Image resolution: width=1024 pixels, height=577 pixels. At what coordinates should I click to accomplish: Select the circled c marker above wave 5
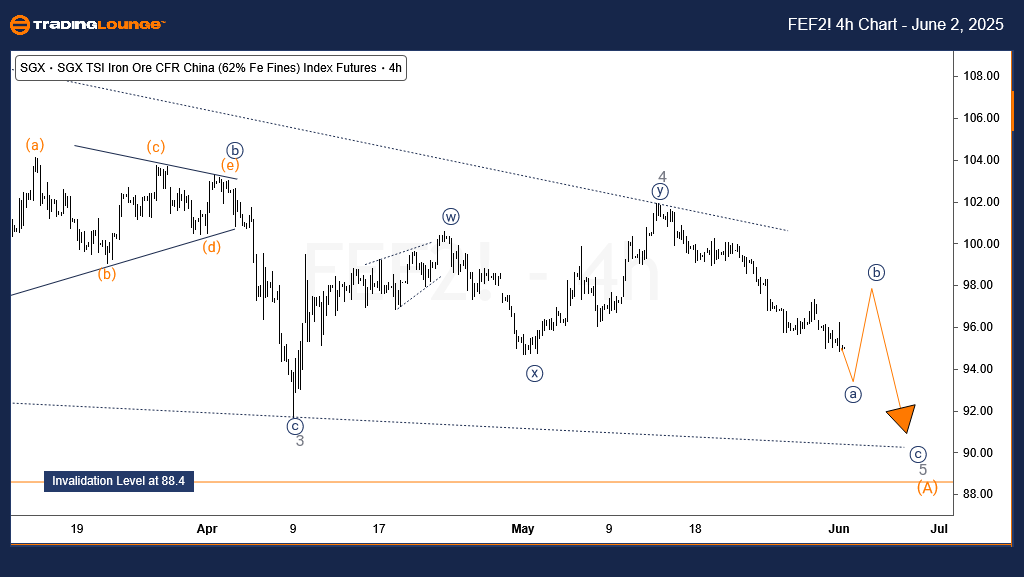click(918, 454)
